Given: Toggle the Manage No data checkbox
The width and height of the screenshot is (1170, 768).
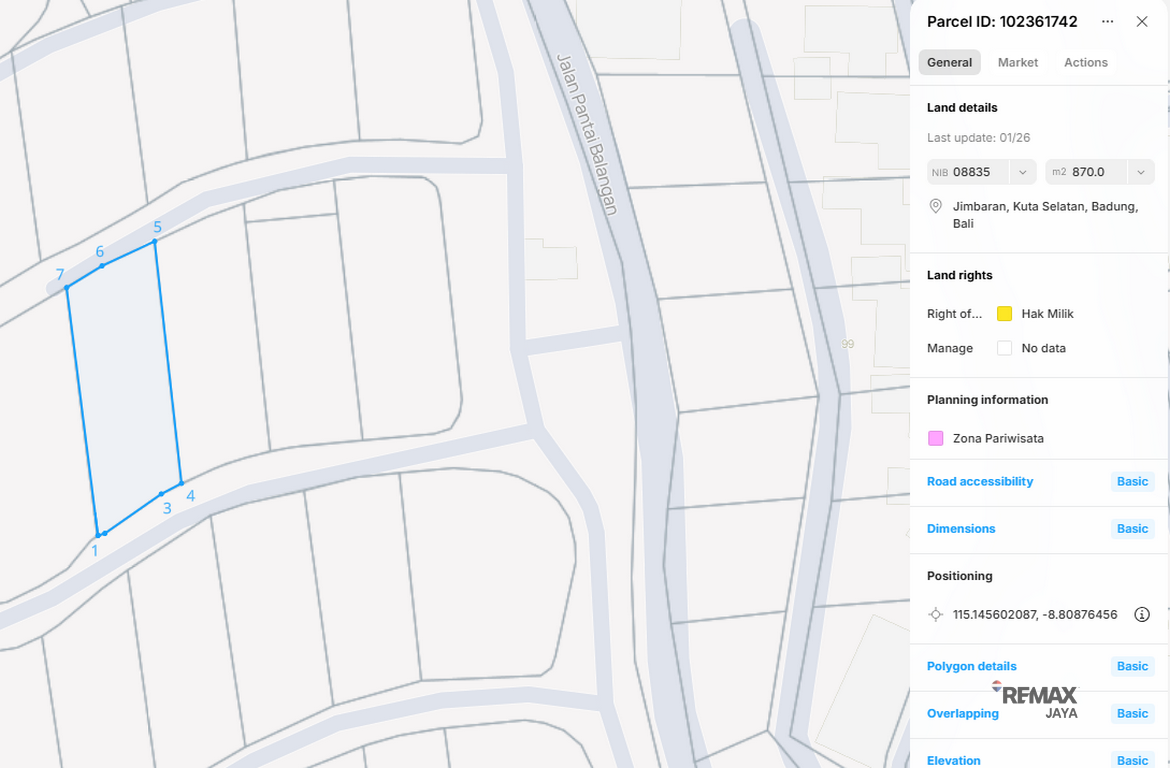Looking at the screenshot, I should (1004, 348).
